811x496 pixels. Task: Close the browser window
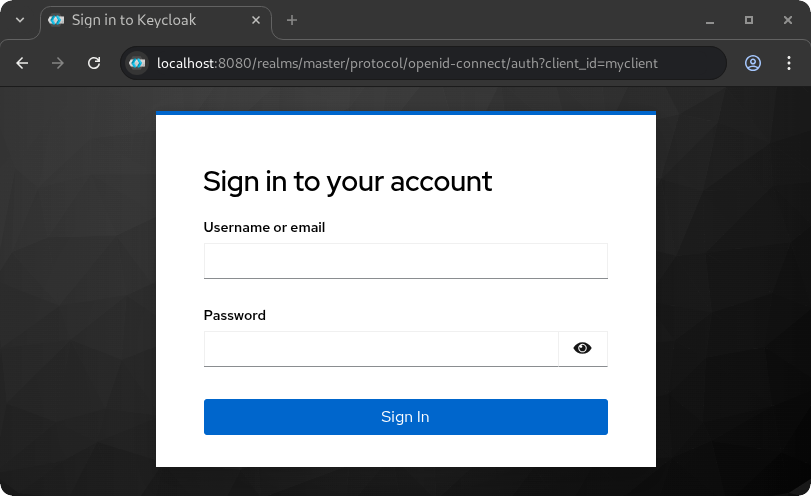point(787,20)
